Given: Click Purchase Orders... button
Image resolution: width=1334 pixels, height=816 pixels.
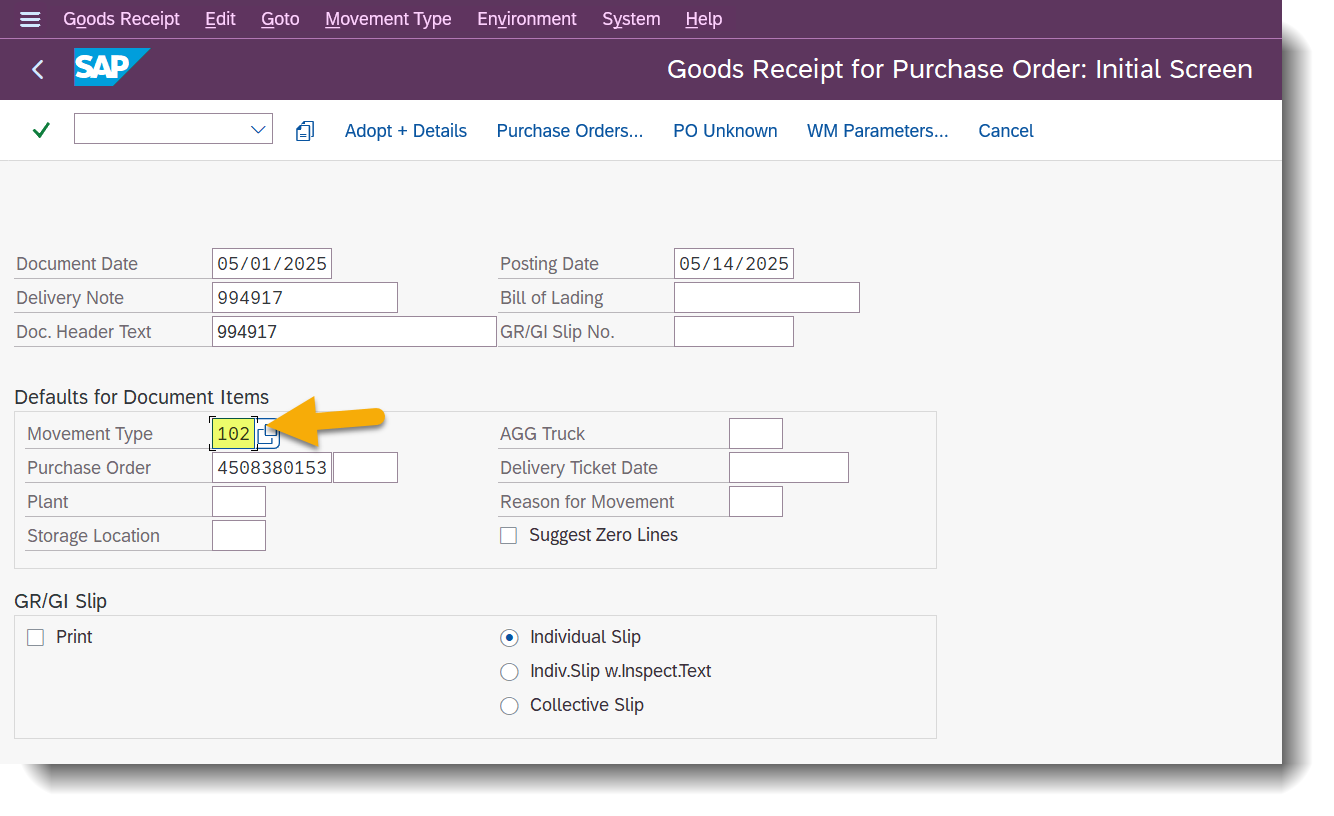Looking at the screenshot, I should pos(570,131).
